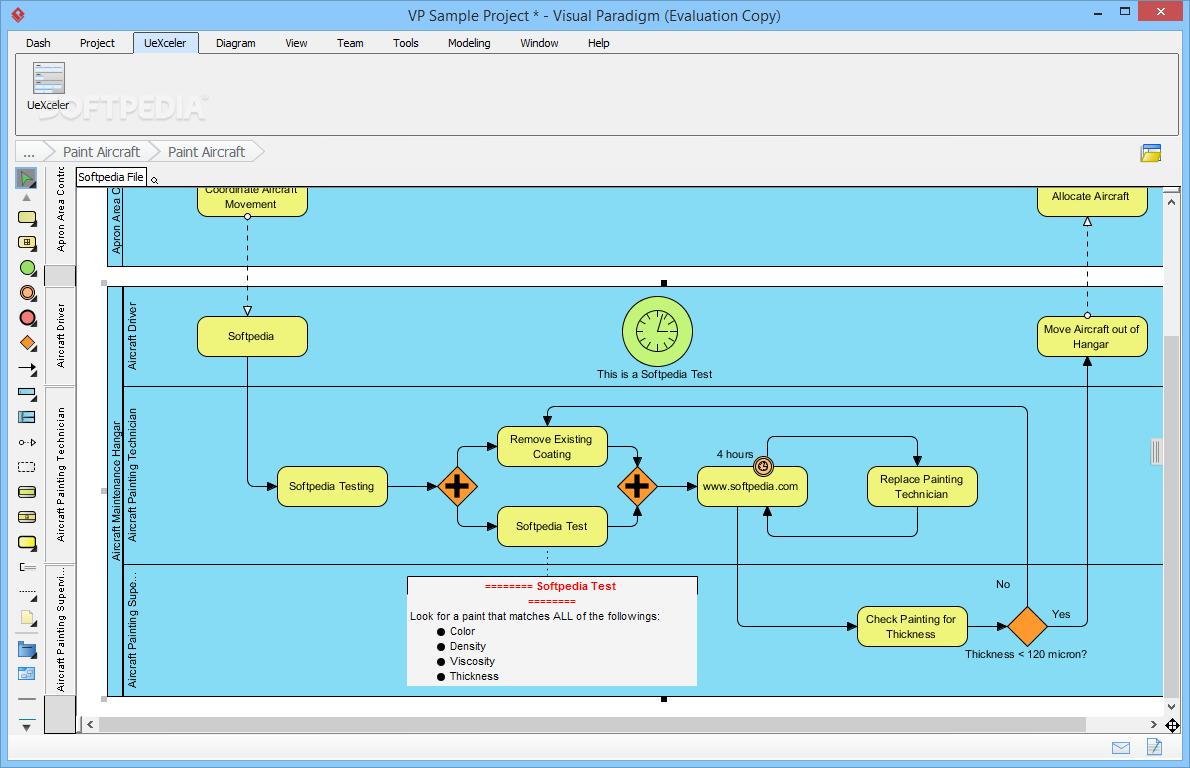Screen dimensions: 1190x768
Task: Click the Thickness decision gateway diamond
Action: click(1027, 626)
